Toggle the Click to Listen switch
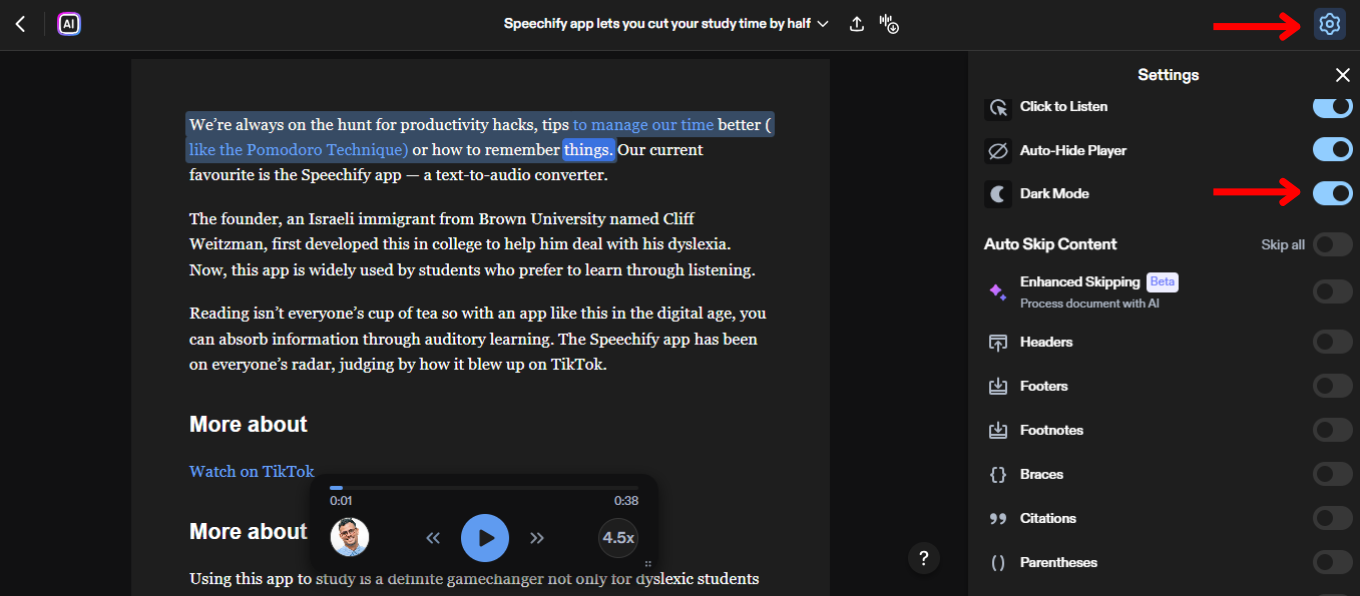 pos(1333,106)
